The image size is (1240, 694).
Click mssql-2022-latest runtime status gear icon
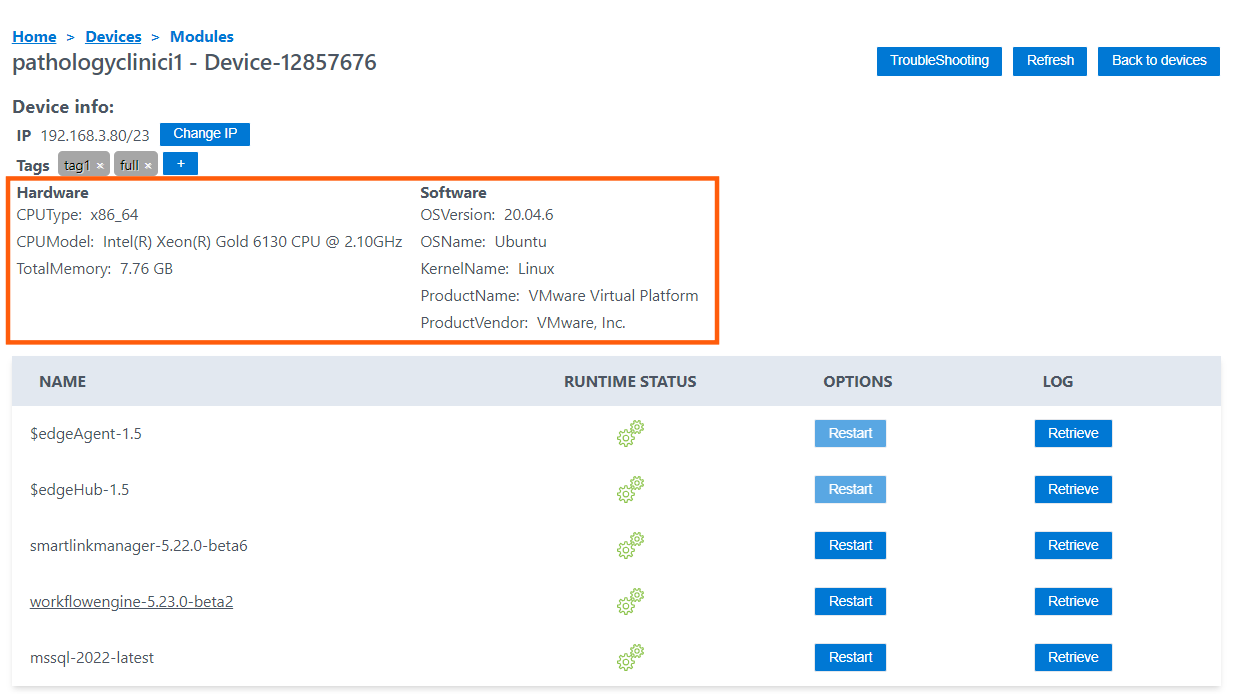[x=630, y=658]
